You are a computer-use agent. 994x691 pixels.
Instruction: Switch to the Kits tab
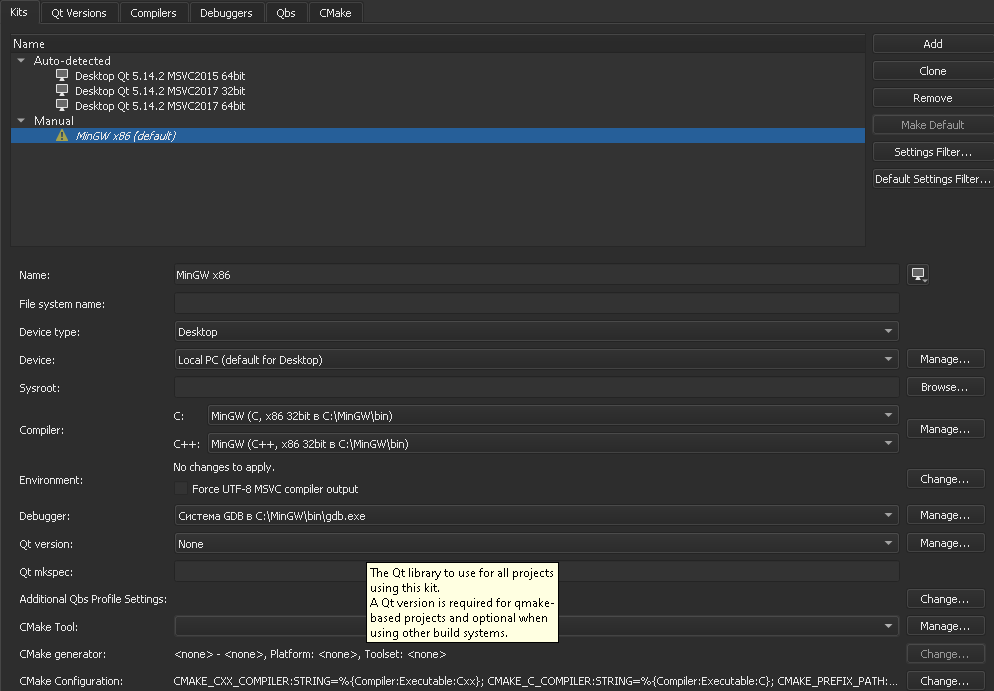coord(19,12)
